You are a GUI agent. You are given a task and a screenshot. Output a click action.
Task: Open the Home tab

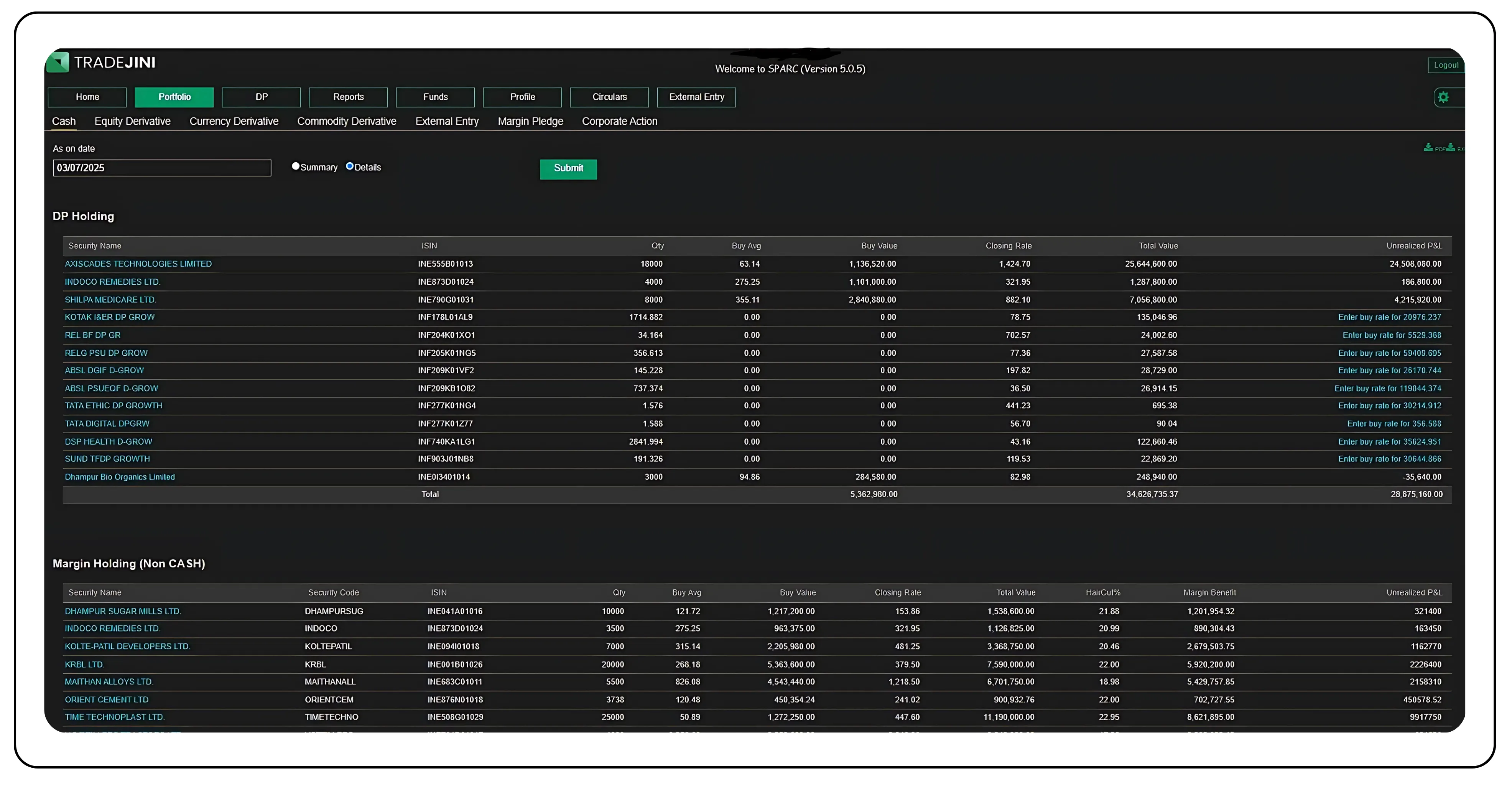click(x=87, y=97)
